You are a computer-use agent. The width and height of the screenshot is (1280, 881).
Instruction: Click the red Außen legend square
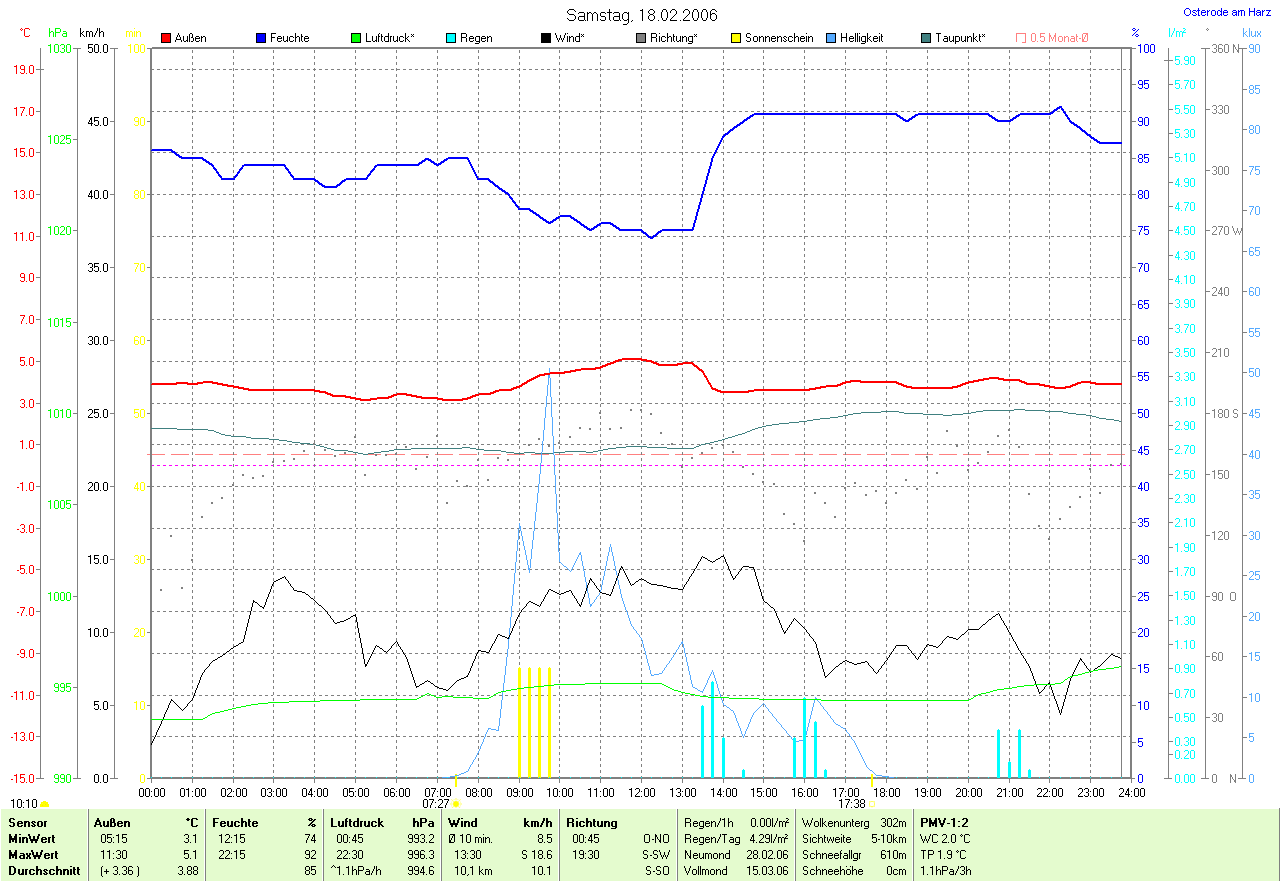pyautogui.click(x=166, y=38)
